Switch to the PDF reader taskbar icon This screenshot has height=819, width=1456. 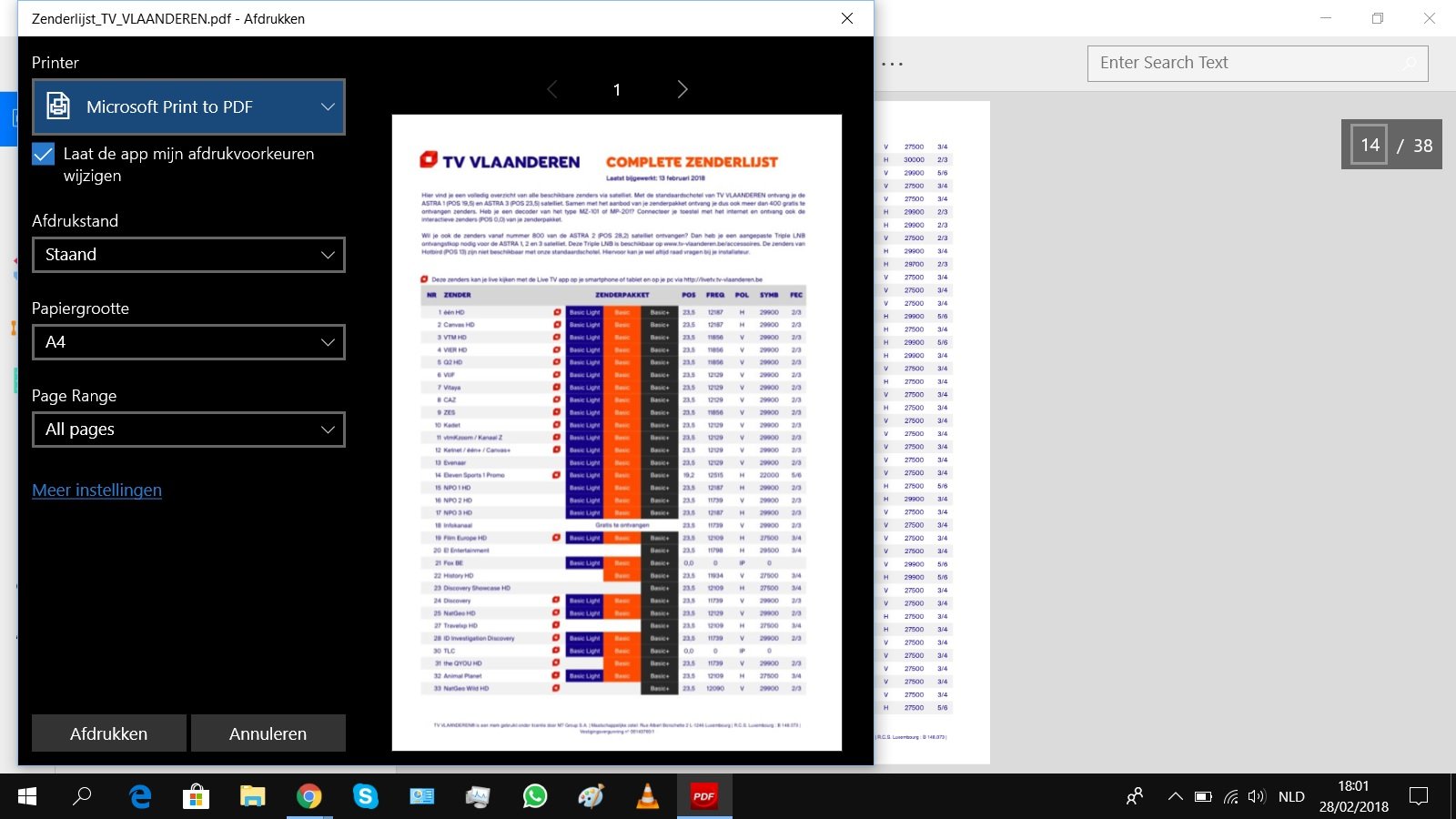(703, 797)
